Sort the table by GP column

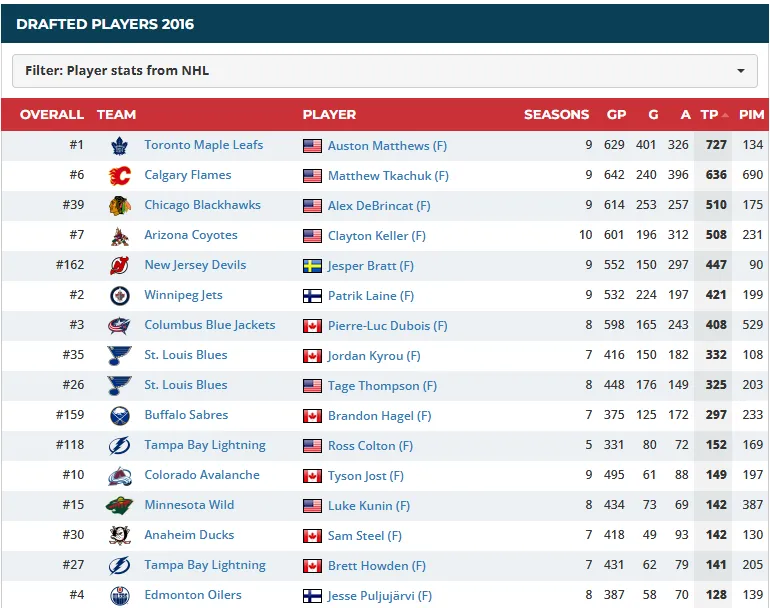pyautogui.click(x=615, y=114)
